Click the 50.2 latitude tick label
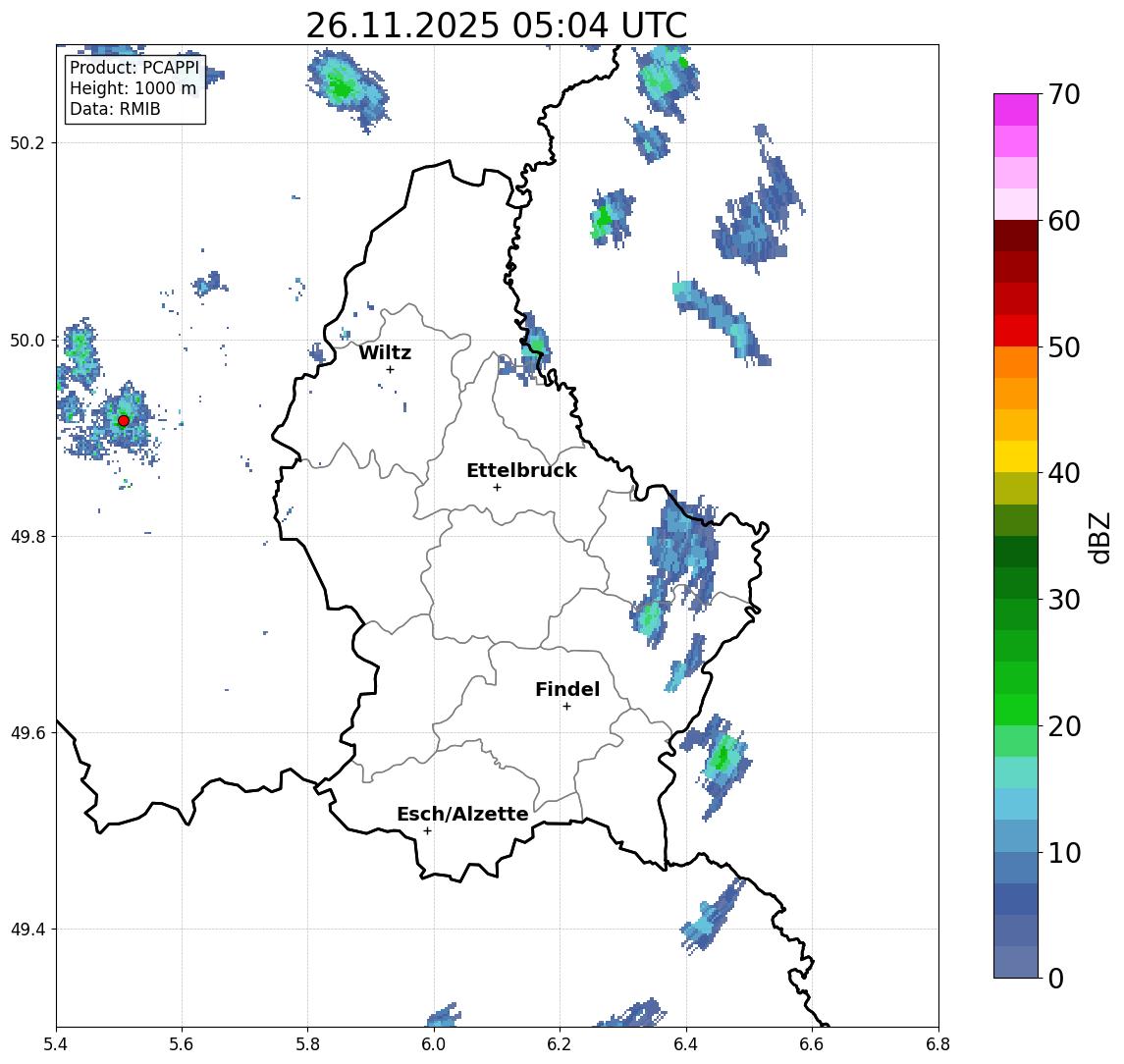1124x1064 pixels. pyautogui.click(x=27, y=142)
